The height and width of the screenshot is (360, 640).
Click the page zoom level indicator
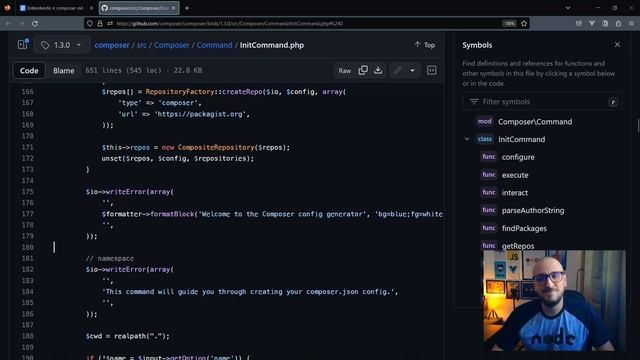tap(509, 24)
